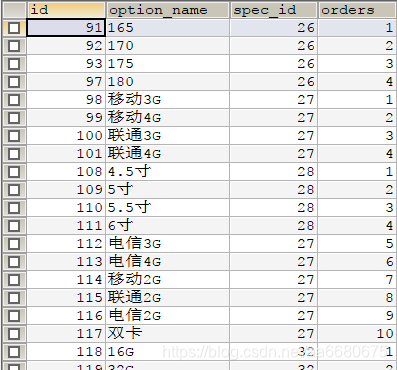Tick the checkbox for row id 112

click(14, 244)
